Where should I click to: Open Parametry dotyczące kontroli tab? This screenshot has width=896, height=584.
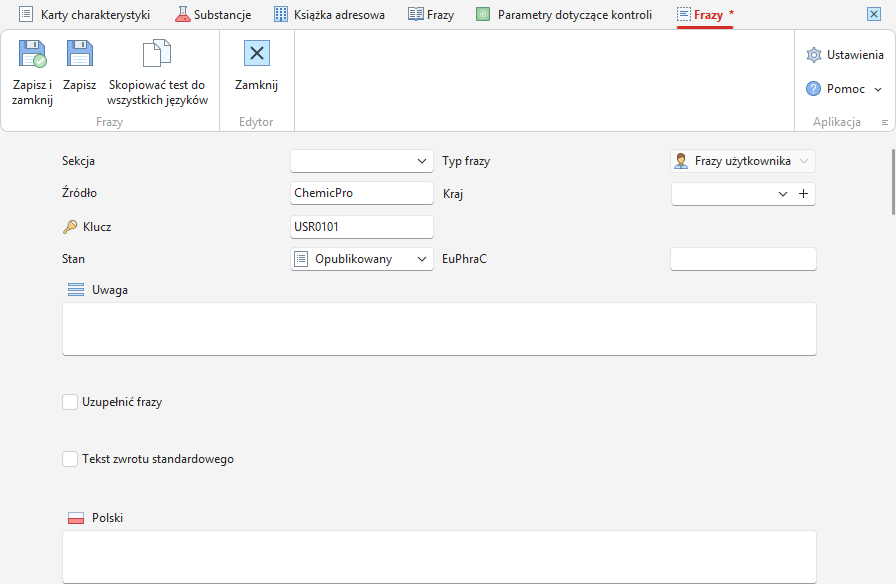point(564,14)
